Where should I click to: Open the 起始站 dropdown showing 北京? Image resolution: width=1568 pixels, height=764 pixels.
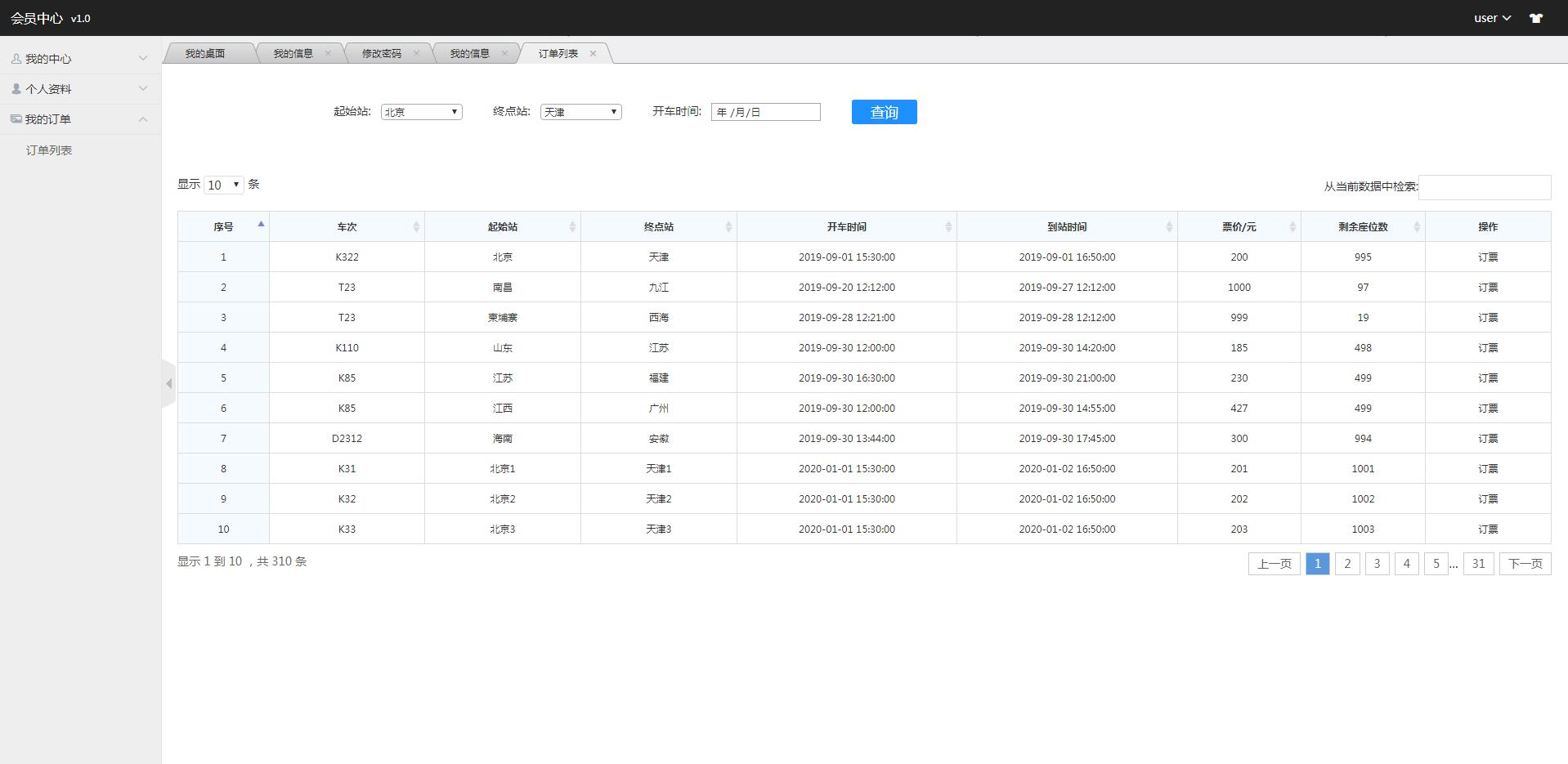[422, 112]
